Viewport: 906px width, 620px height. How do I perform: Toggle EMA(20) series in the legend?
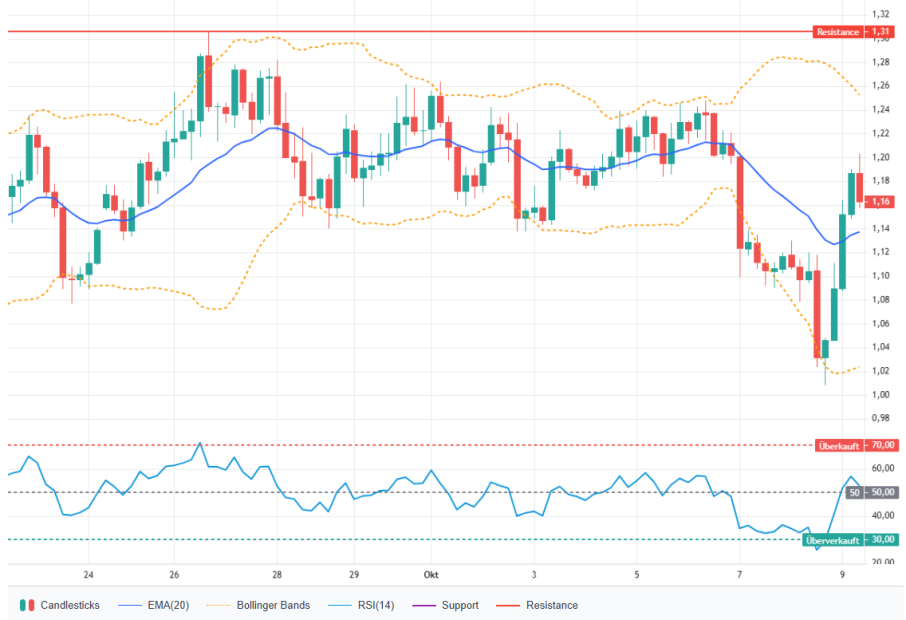click(x=154, y=605)
